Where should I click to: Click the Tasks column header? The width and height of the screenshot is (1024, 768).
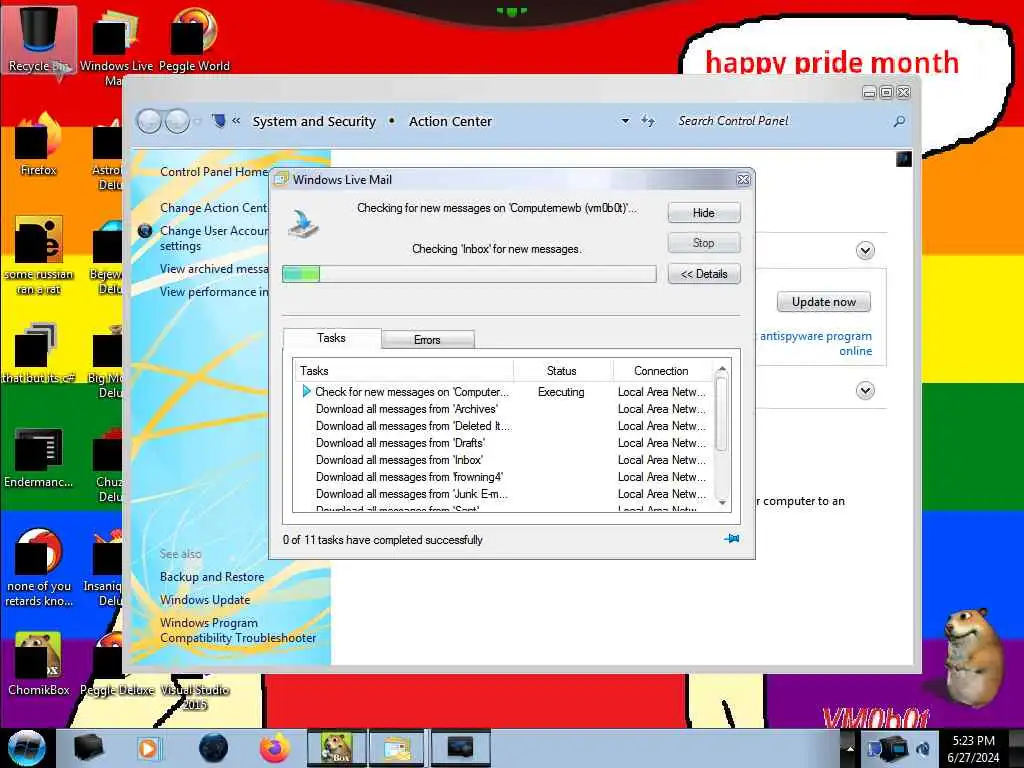point(404,371)
